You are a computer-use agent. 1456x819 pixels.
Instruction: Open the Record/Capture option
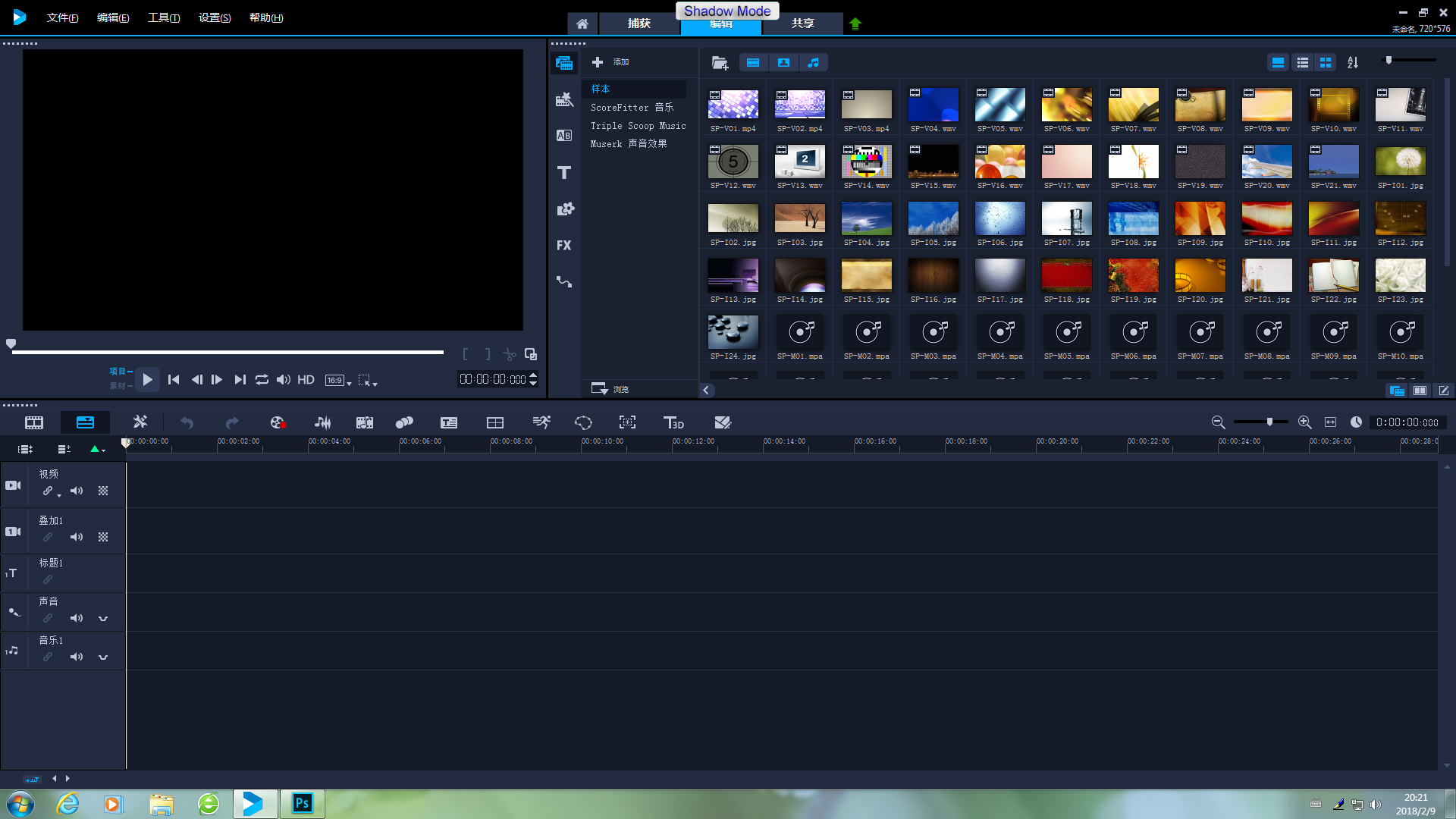point(278,422)
